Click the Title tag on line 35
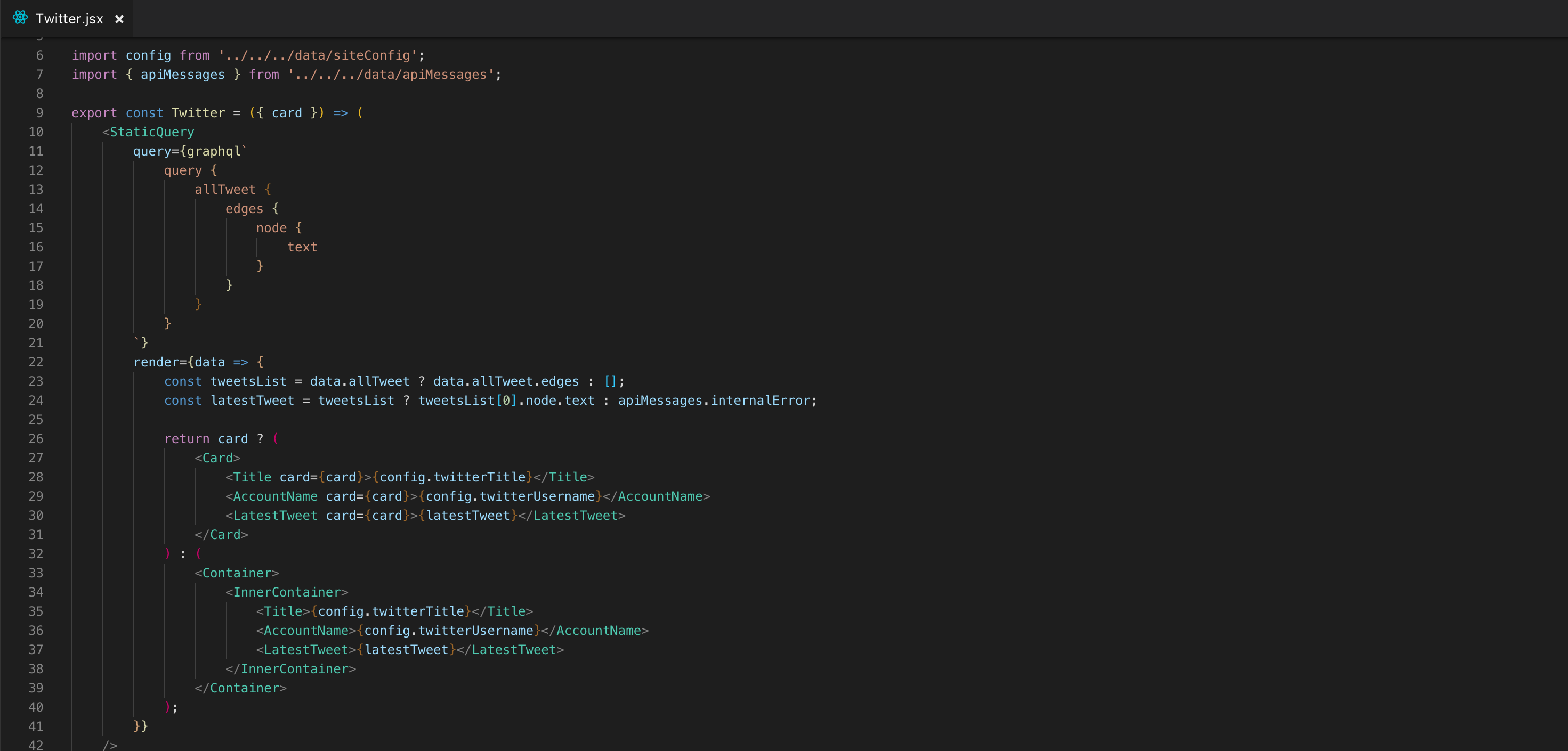The width and height of the screenshot is (1568, 751). point(283,612)
